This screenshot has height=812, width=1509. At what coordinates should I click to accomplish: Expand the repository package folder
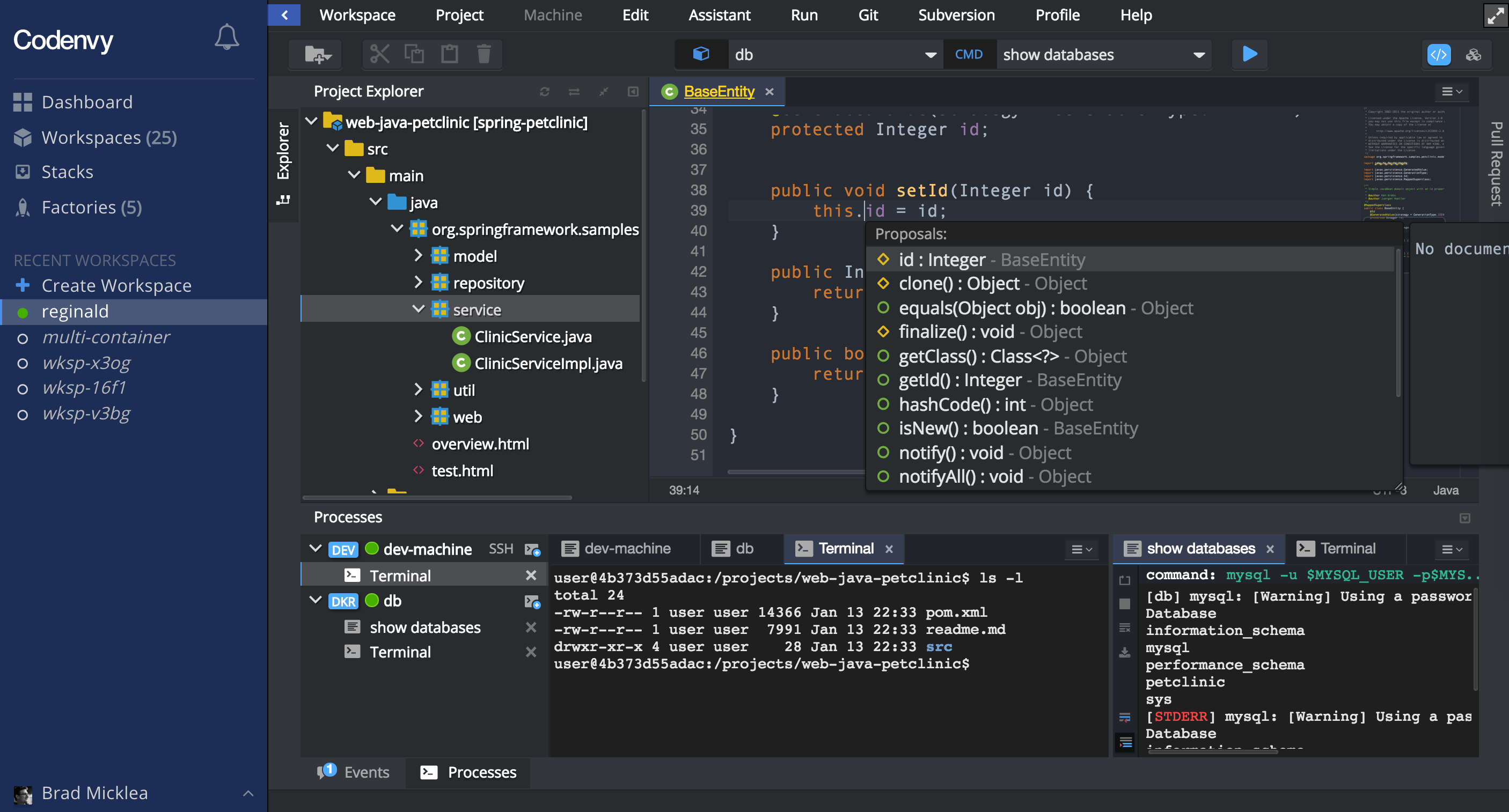tap(418, 283)
